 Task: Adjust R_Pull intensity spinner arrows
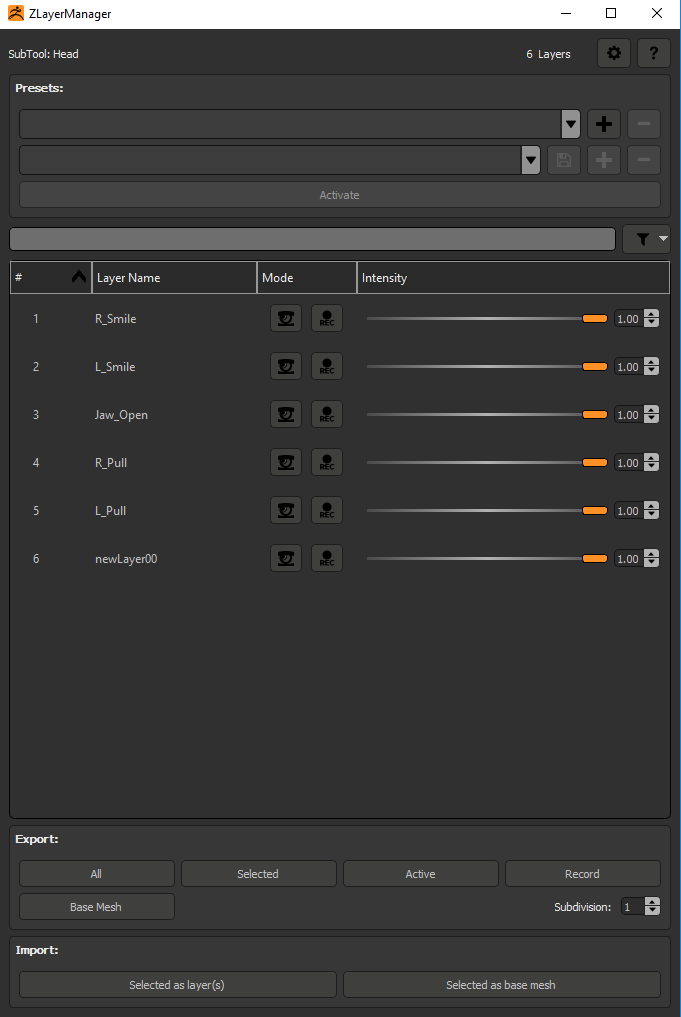[x=652, y=462]
